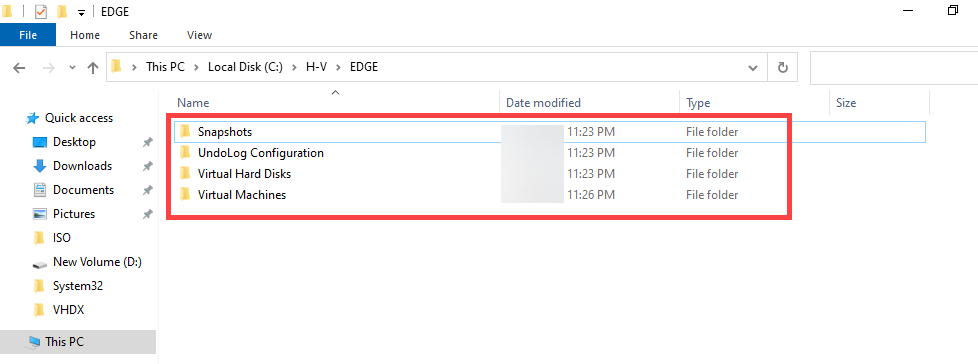Image resolution: width=978 pixels, height=364 pixels.
Task: Navigate to Local Disk (C:) breadcrumb
Action: pyautogui.click(x=246, y=67)
